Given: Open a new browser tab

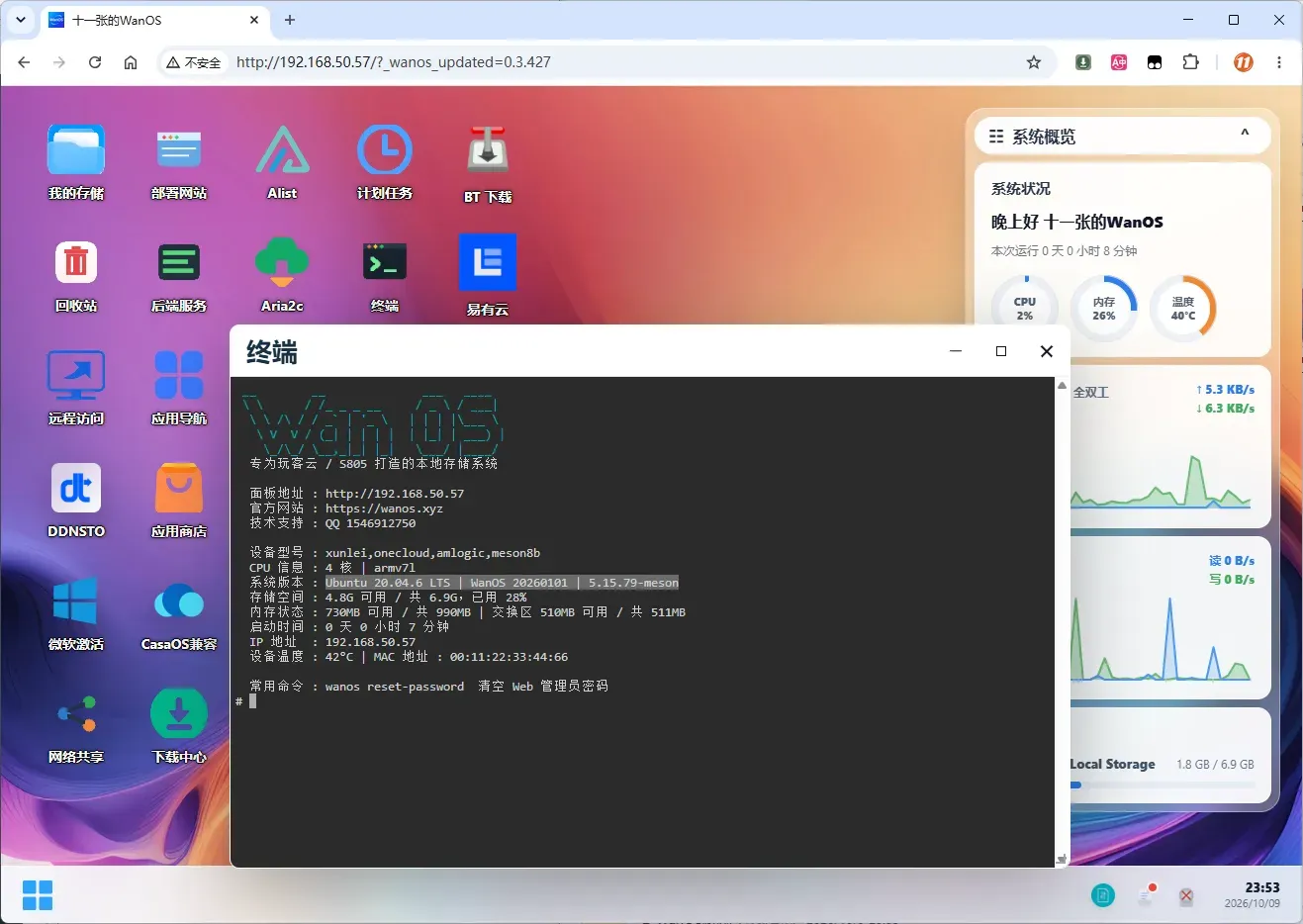Looking at the screenshot, I should 290,20.
